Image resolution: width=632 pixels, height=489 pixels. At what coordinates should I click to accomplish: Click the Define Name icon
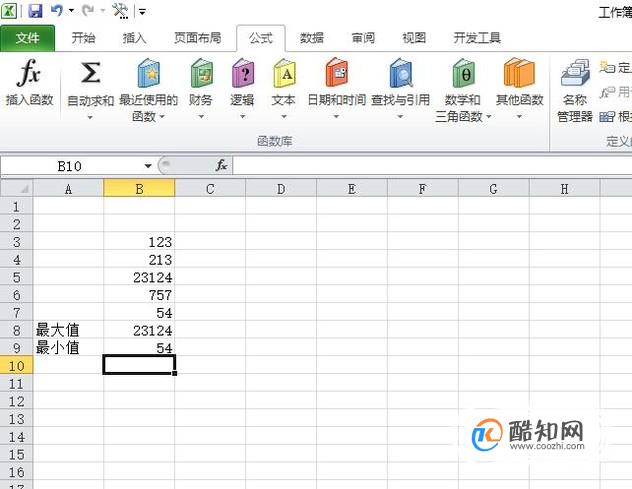coord(607,67)
